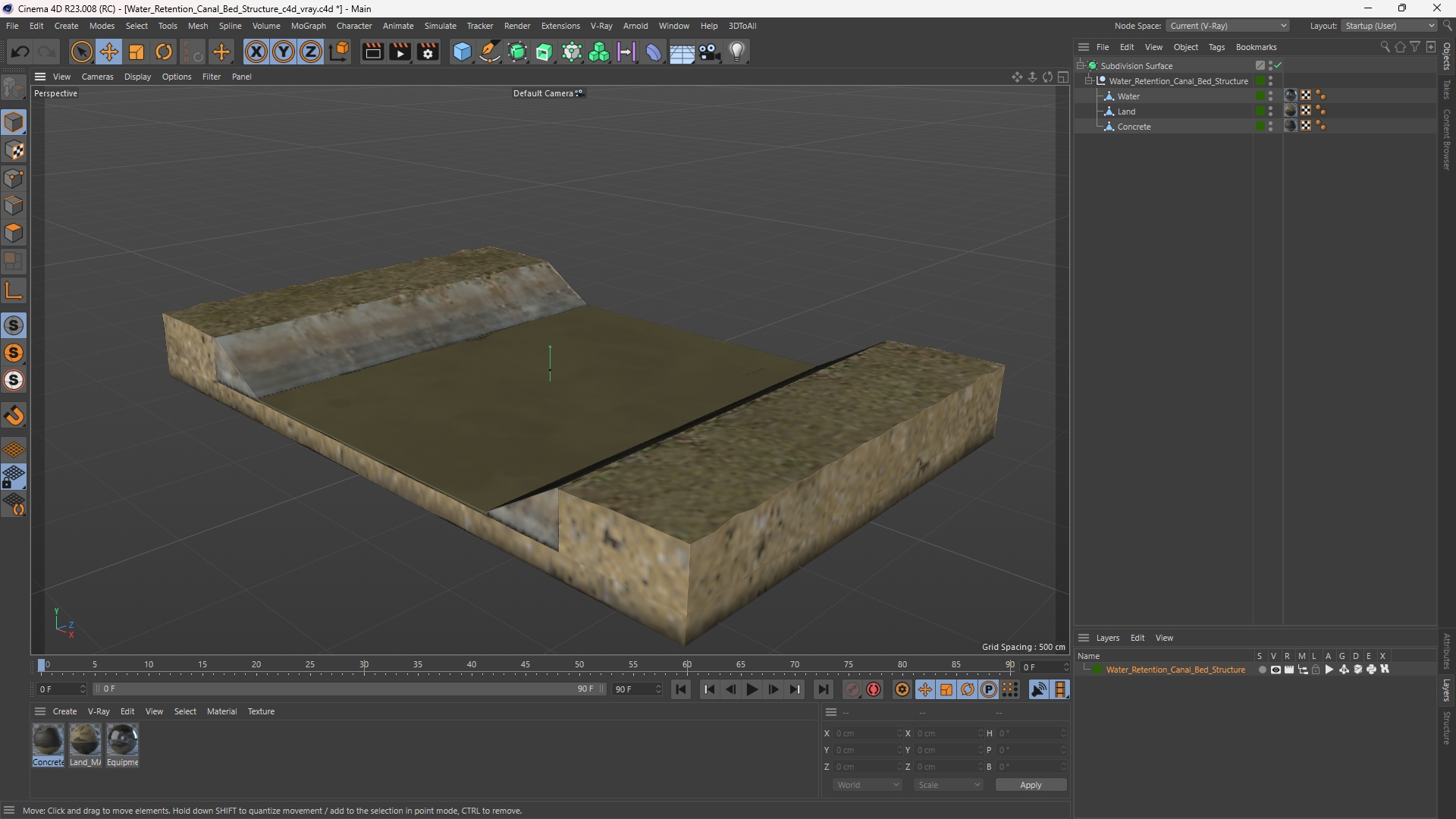Add a Cube primitive object
Screen dimensions: 1456x819
462,52
